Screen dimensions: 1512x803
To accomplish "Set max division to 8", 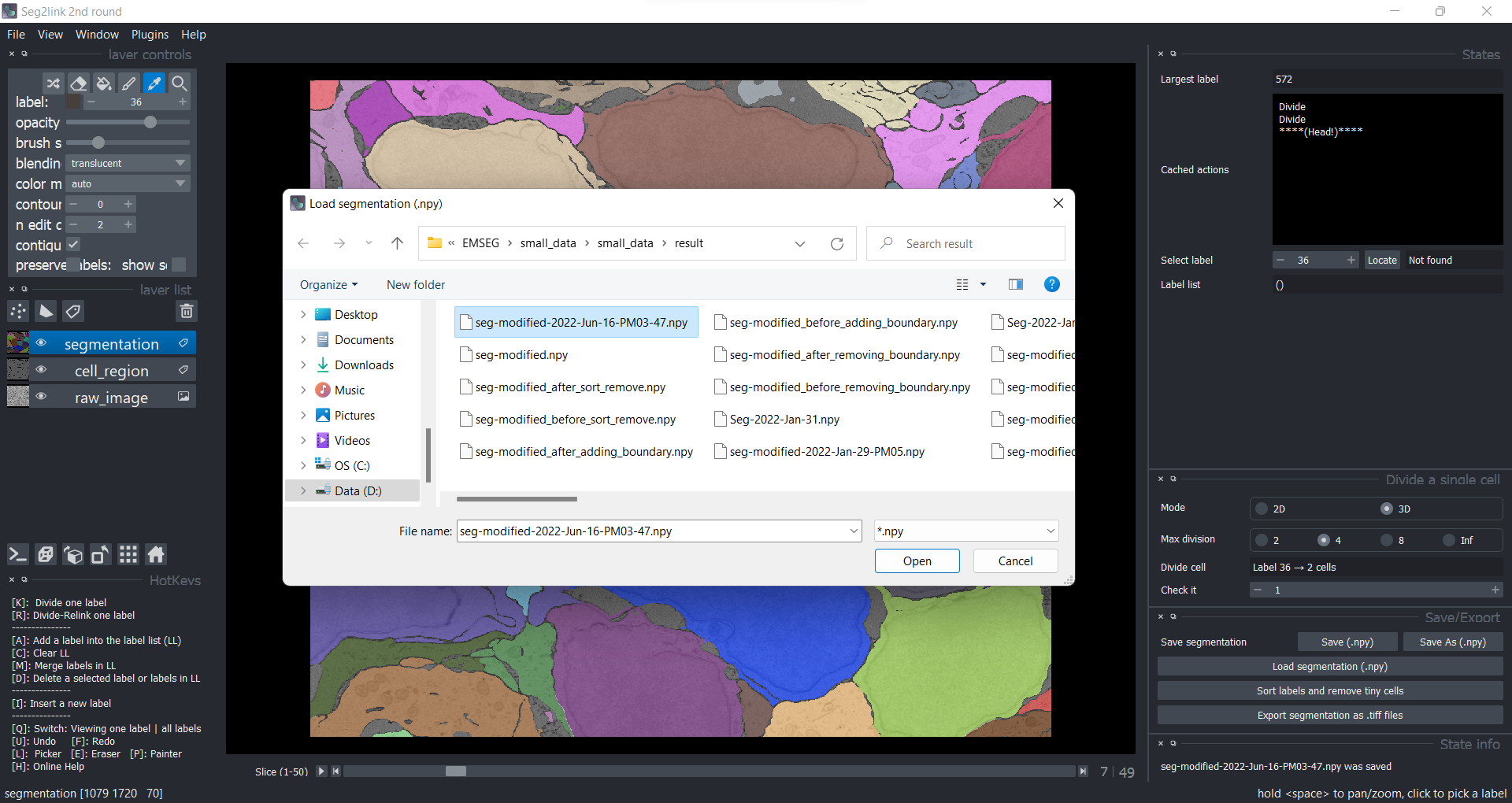I will coord(1387,540).
